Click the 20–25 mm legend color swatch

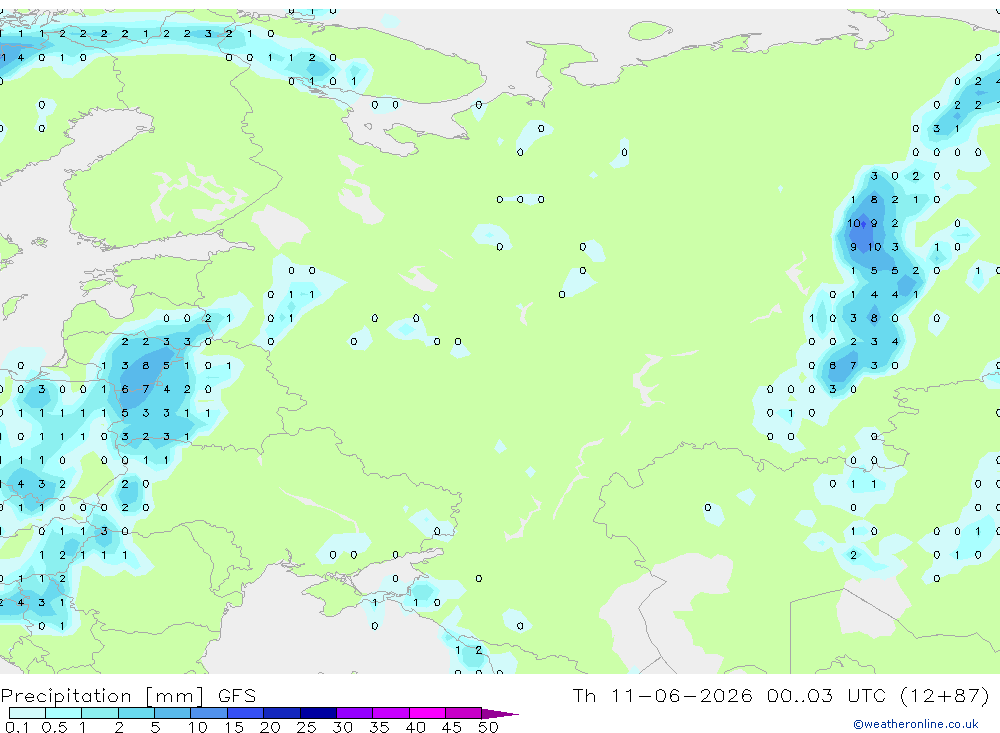282,713
